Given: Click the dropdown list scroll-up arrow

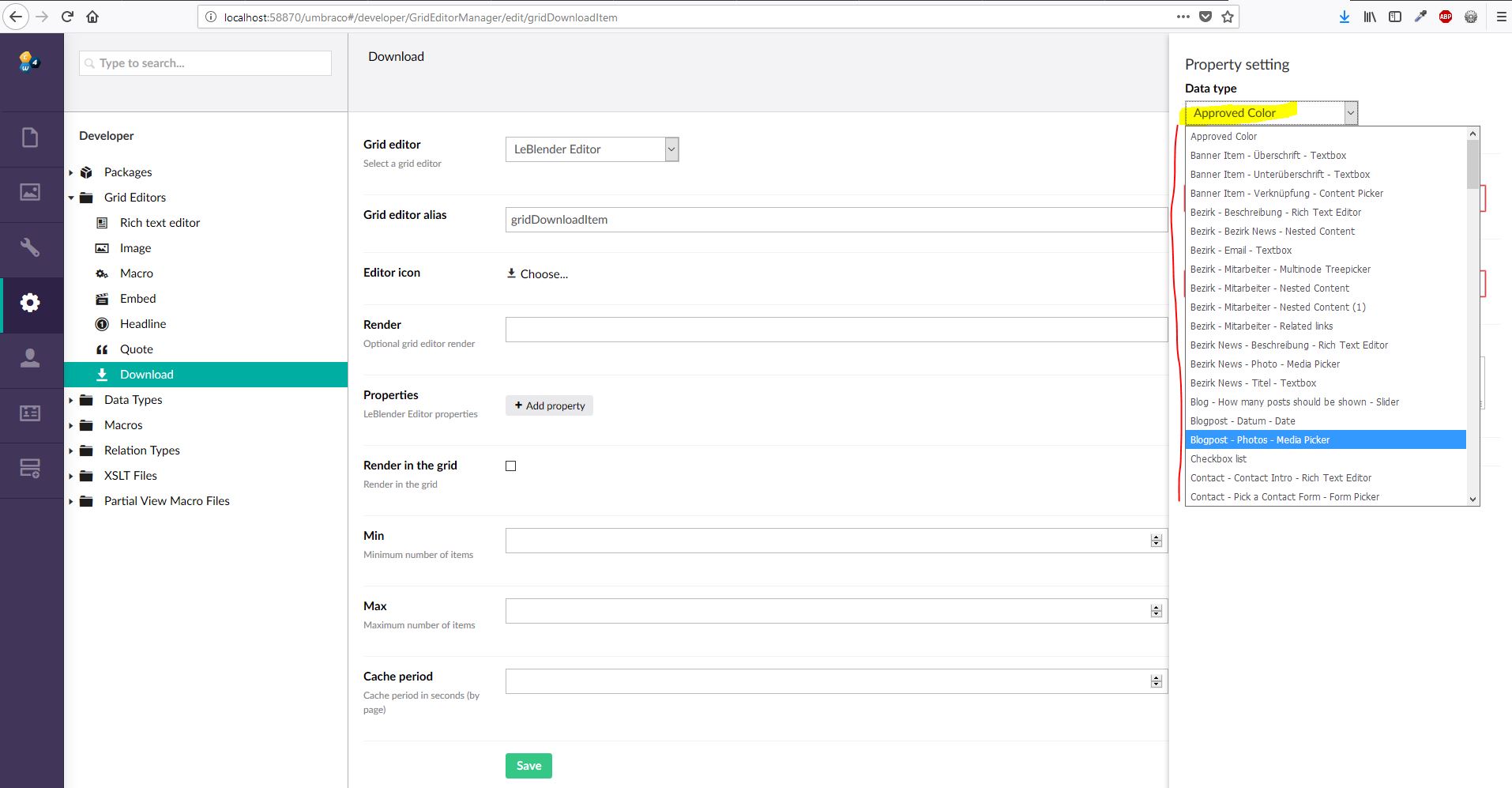Looking at the screenshot, I should [x=1473, y=134].
